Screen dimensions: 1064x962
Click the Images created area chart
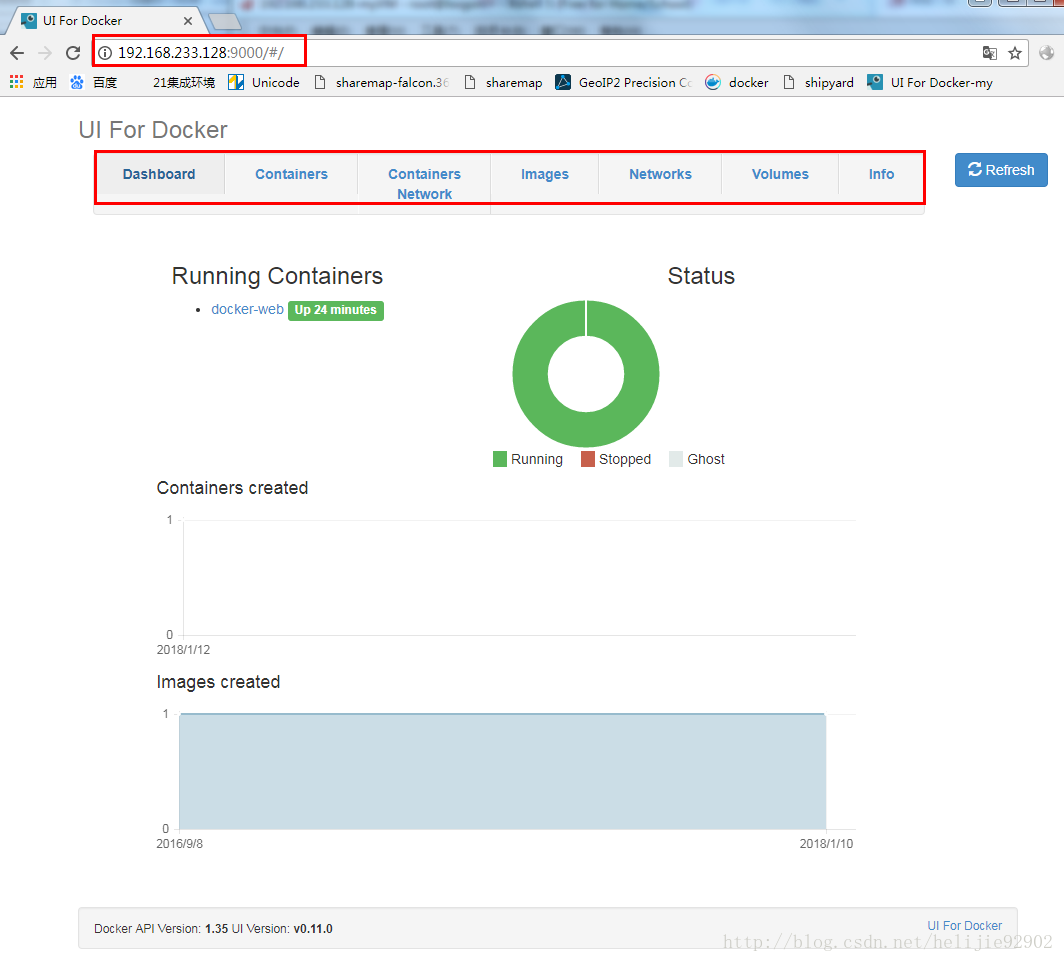[x=502, y=771]
